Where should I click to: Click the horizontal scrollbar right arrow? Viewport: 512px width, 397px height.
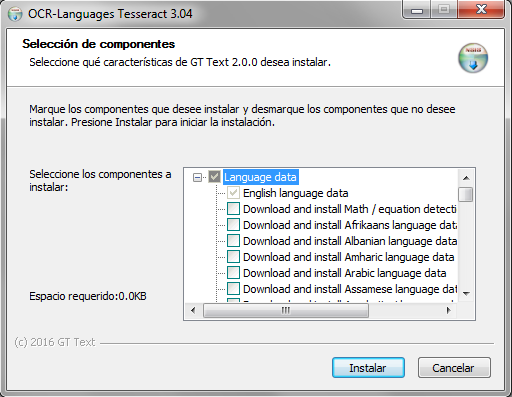point(449,310)
